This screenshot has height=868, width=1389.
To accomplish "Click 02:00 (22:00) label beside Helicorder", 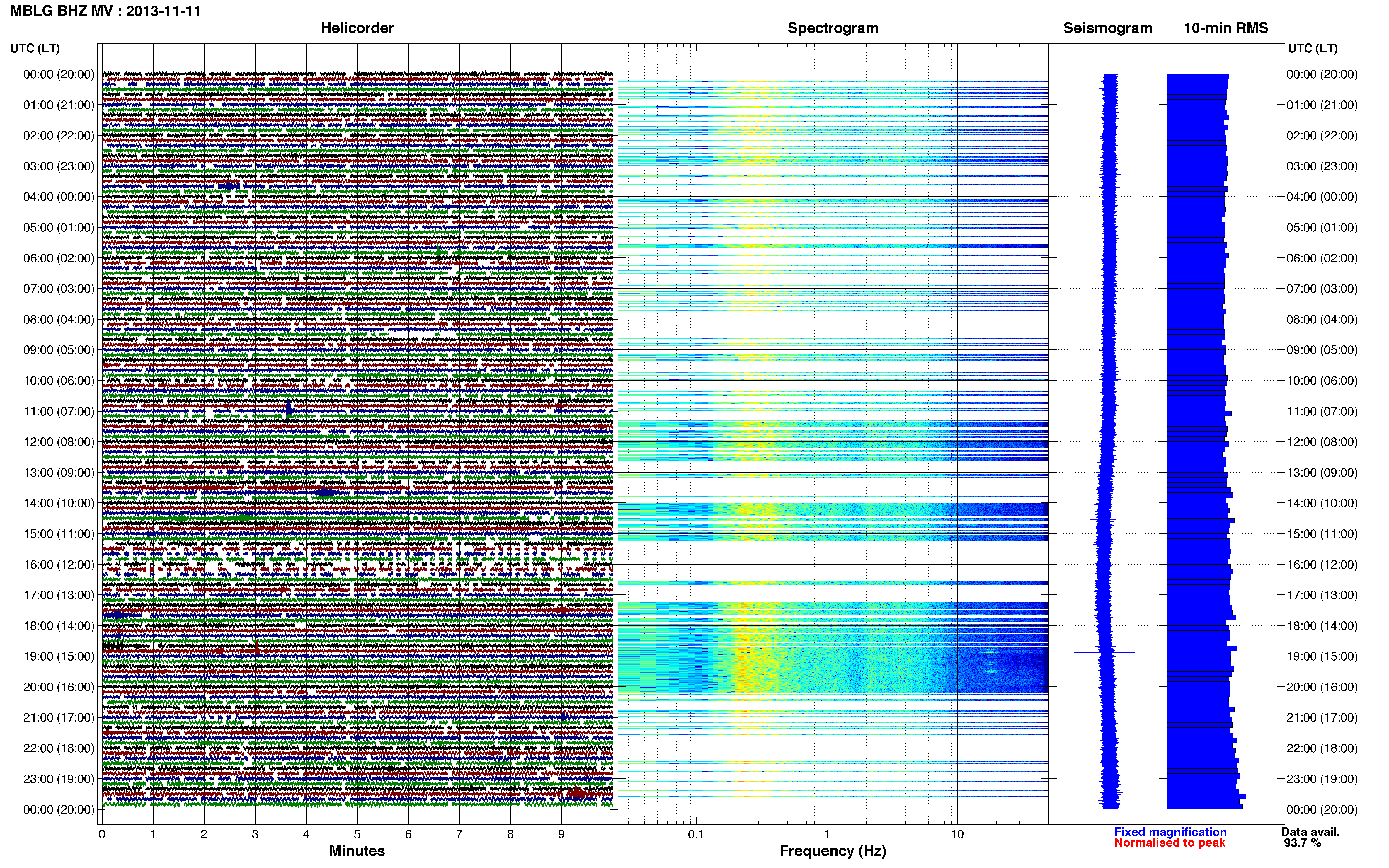I will 59,135.
